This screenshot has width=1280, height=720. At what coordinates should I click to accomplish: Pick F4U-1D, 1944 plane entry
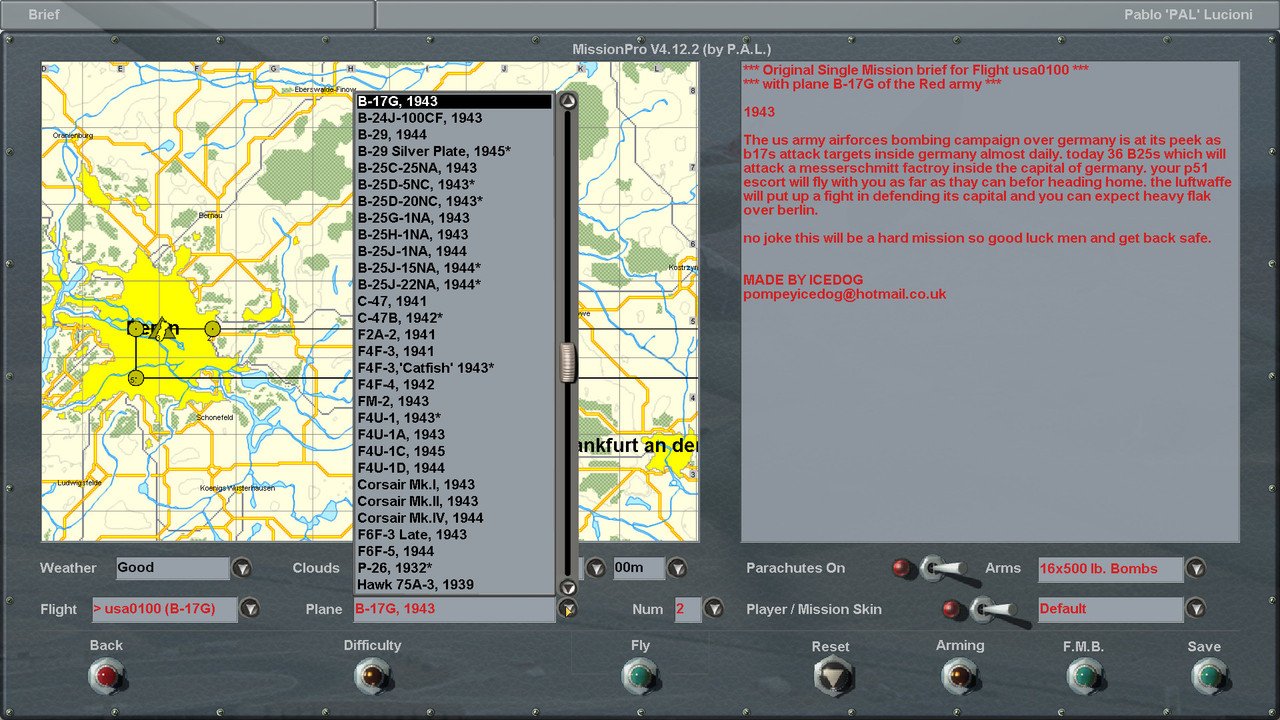tap(401, 468)
